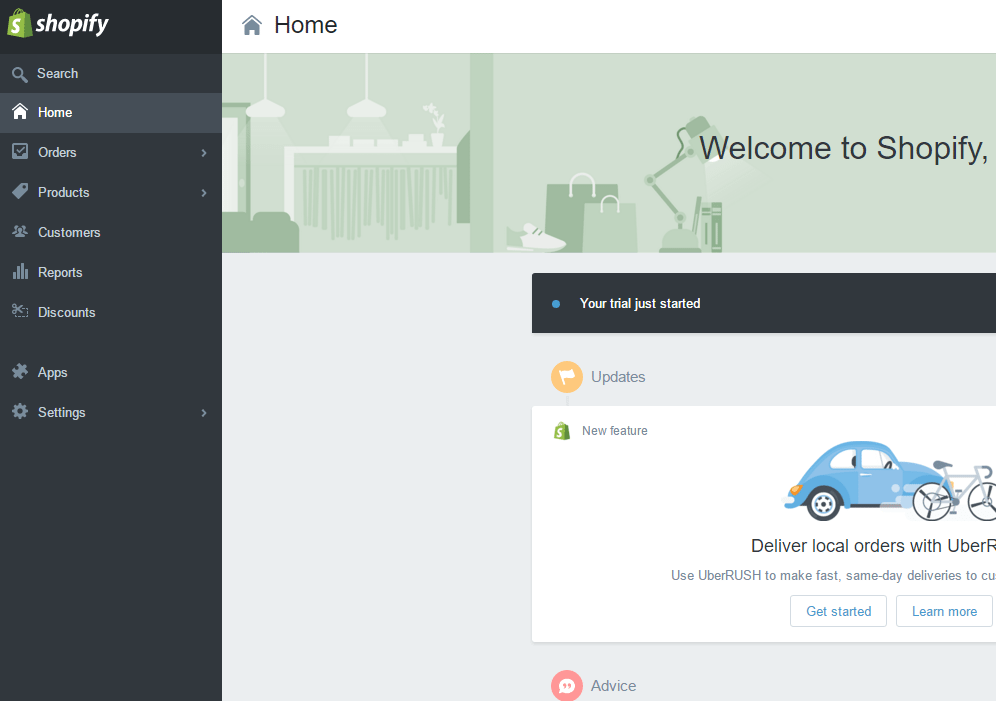Click the Learn more button
The image size is (996, 701).
coord(945,611)
